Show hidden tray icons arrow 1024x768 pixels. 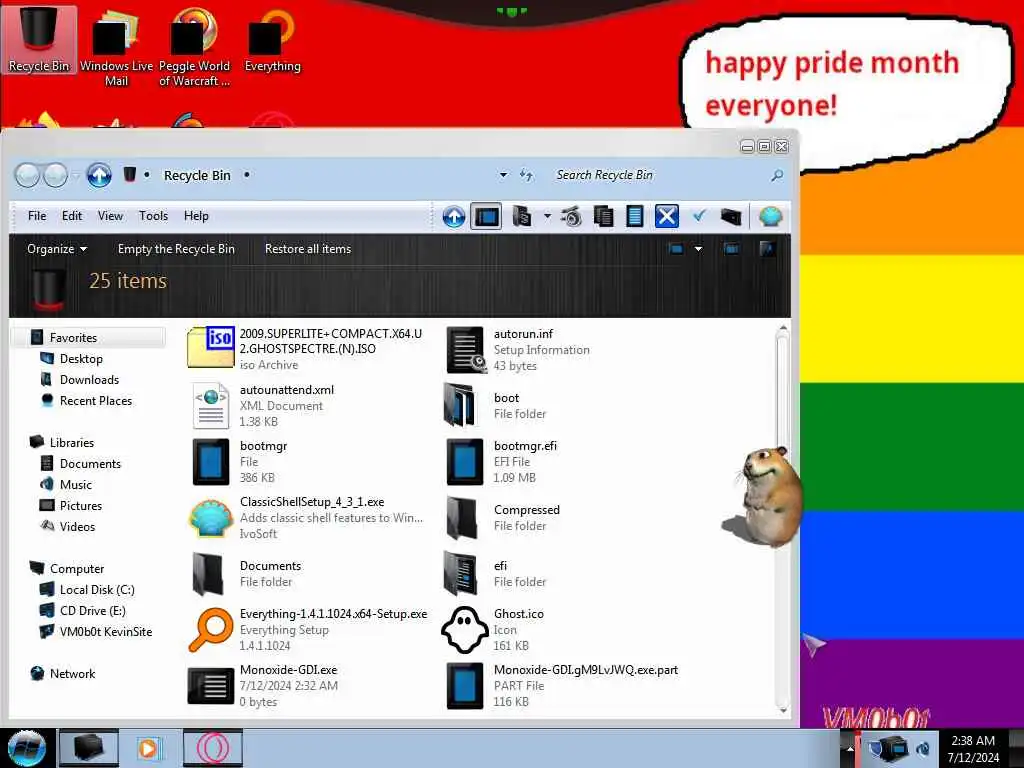tap(850, 748)
